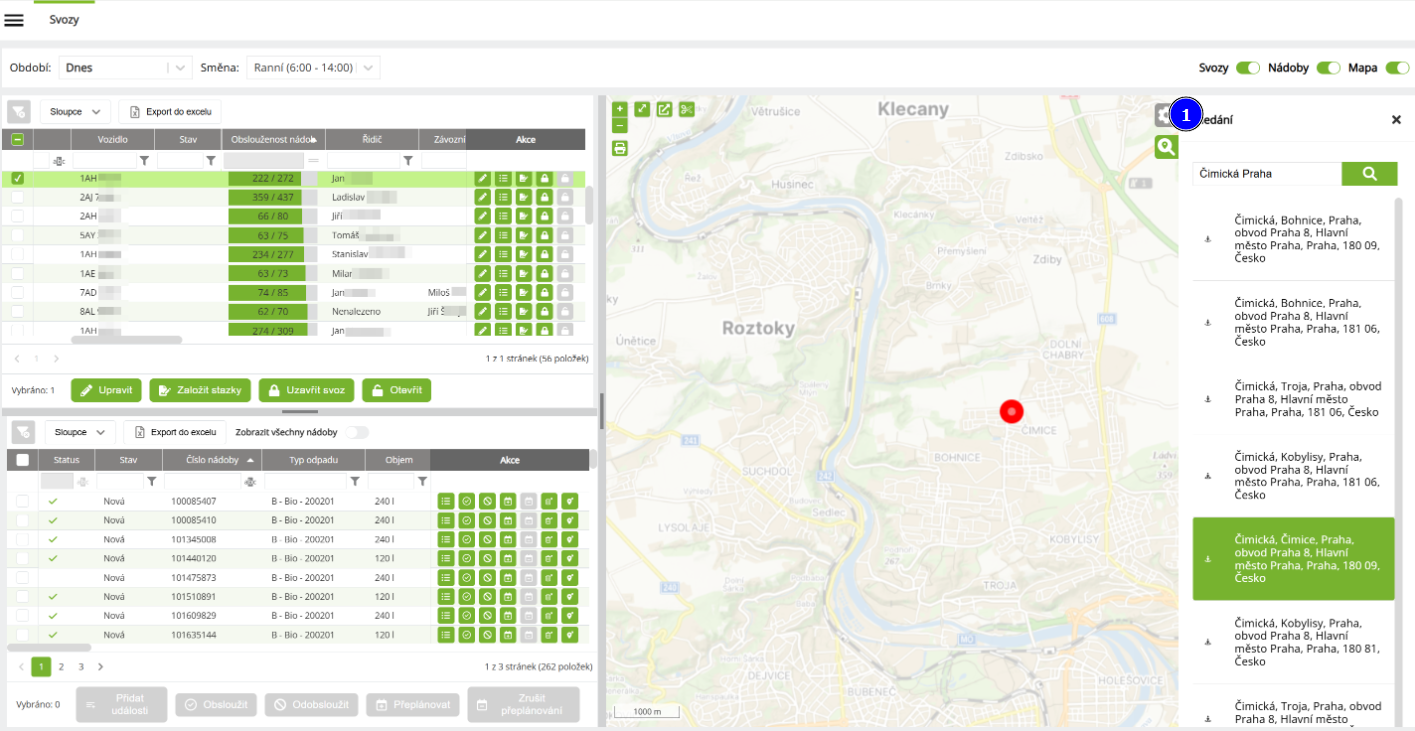This screenshot has width=1415, height=731.
Task: Click the map zoom-in plus icon
Action: 620,109
